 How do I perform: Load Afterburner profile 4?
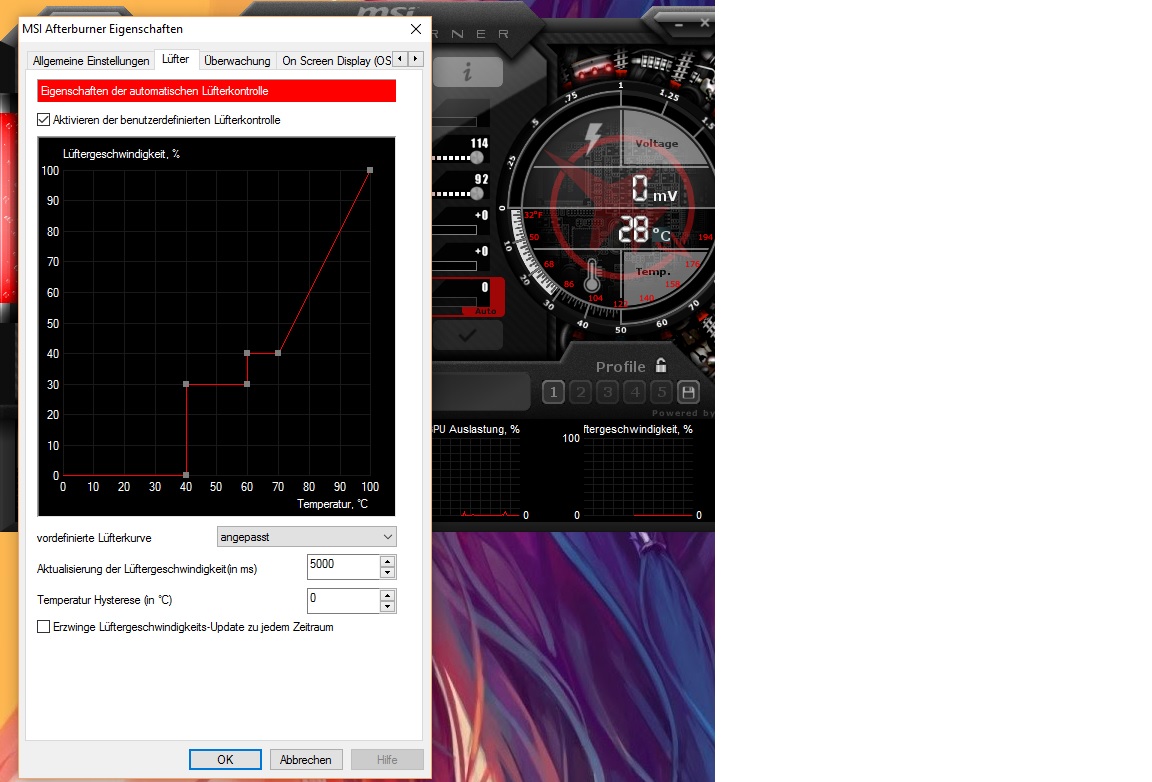pyautogui.click(x=635, y=392)
